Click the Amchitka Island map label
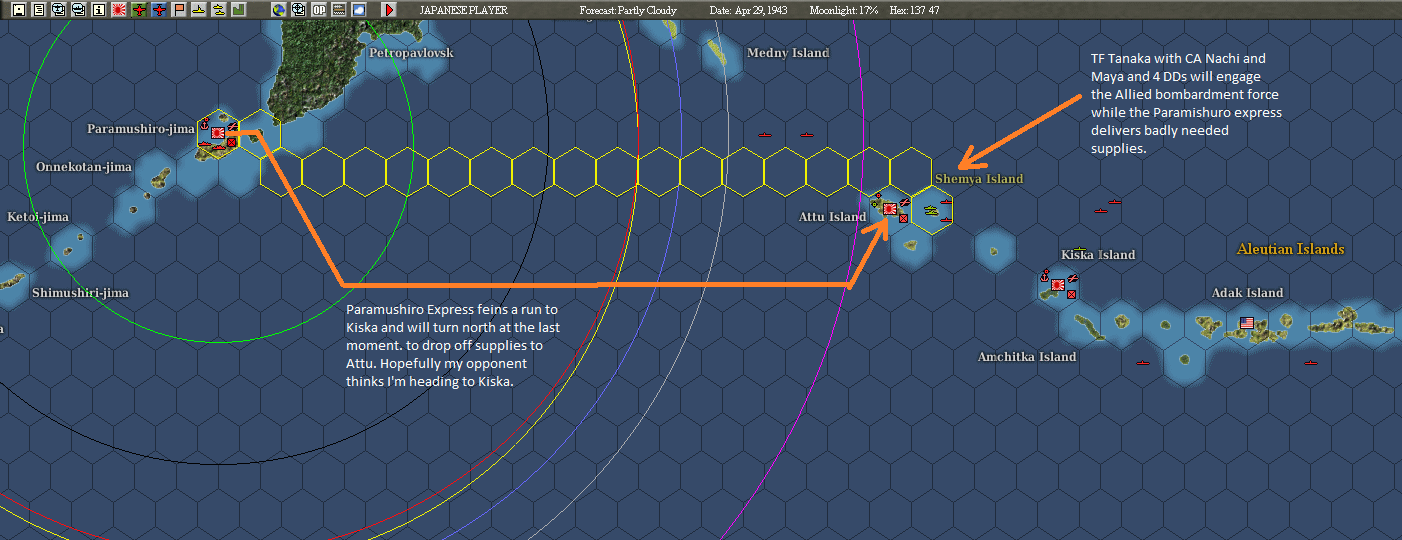Screen dimensions: 1402x540 point(1027,357)
